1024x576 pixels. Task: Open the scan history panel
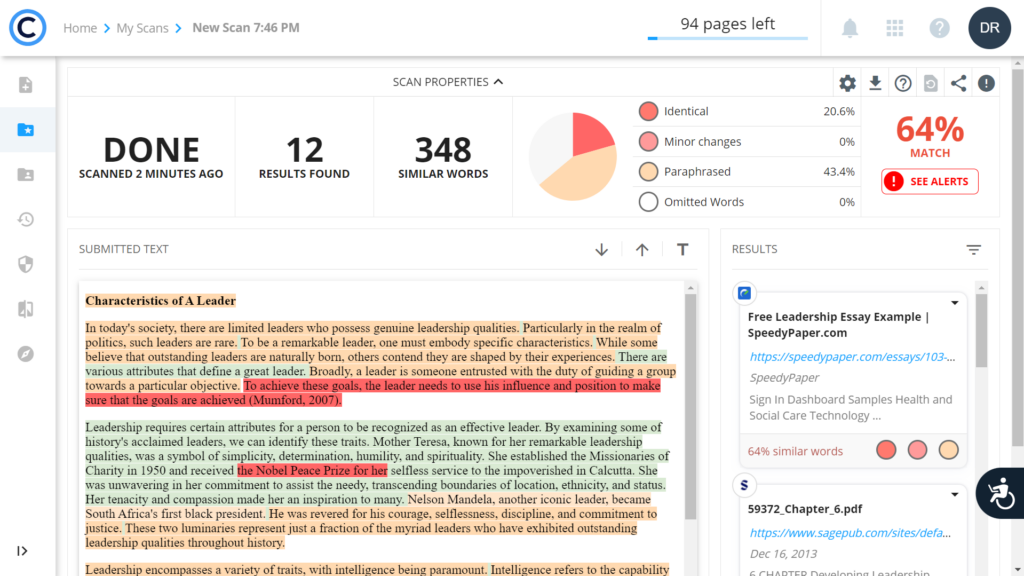25,219
